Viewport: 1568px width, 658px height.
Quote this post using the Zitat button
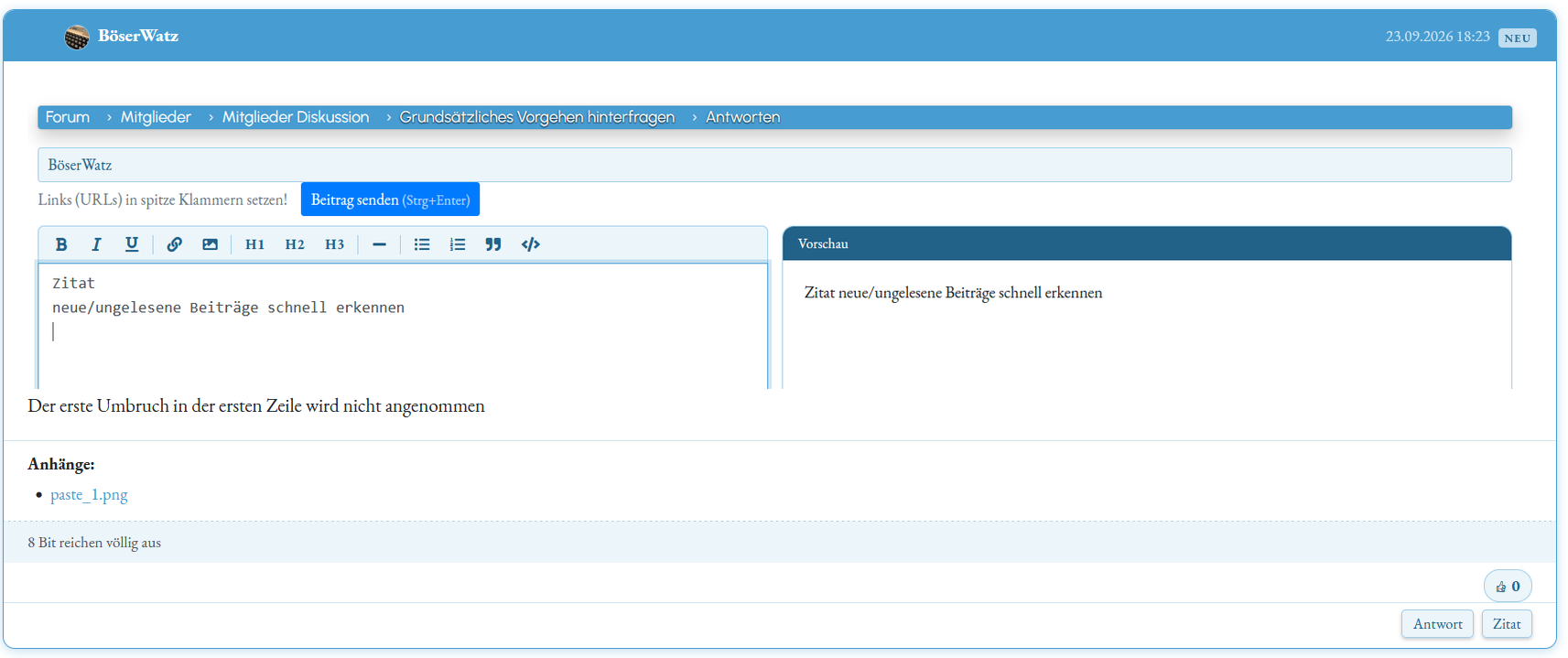[x=1507, y=624]
